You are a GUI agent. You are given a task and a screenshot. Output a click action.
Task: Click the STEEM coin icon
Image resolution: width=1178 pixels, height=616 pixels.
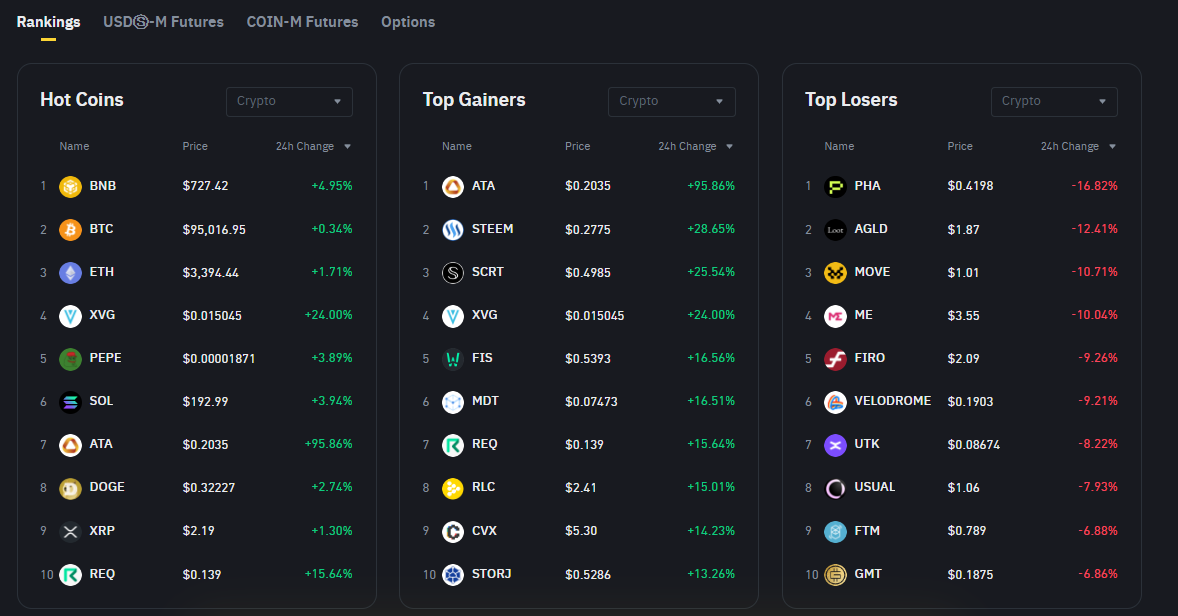point(453,230)
